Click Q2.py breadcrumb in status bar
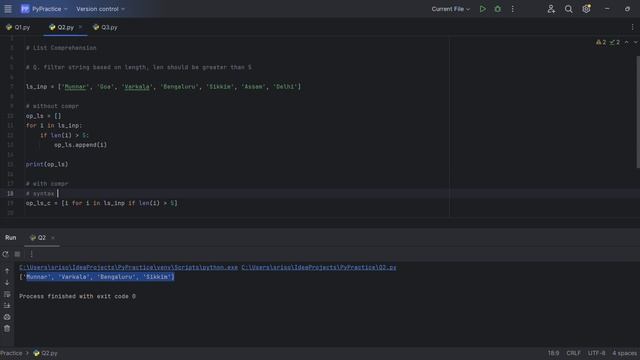 pyautogui.click(x=45, y=353)
